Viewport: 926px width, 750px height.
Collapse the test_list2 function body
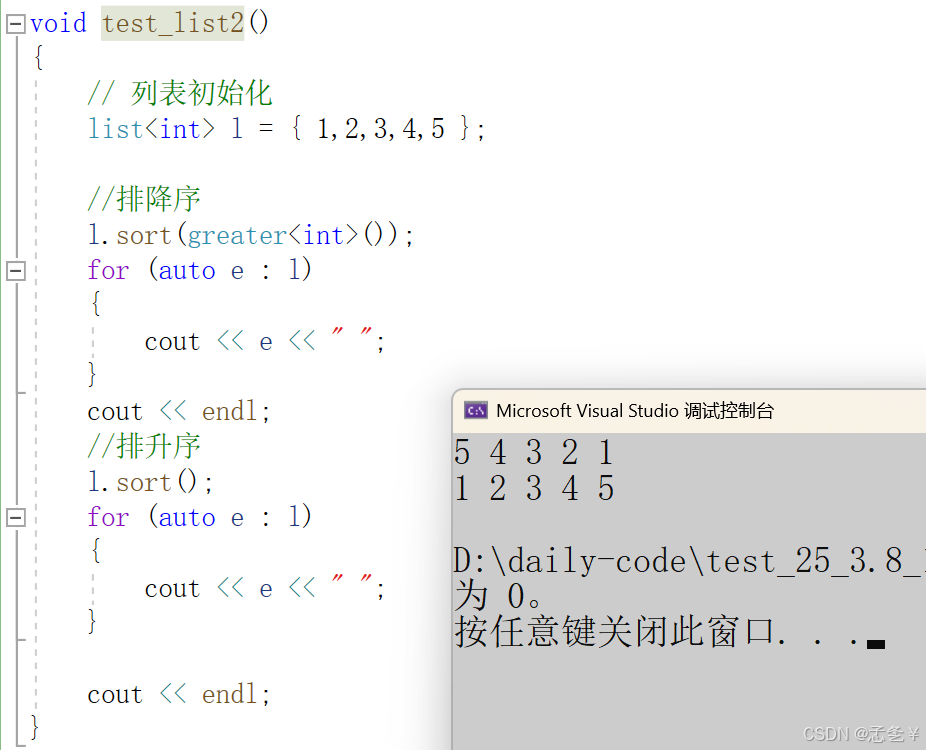14,23
